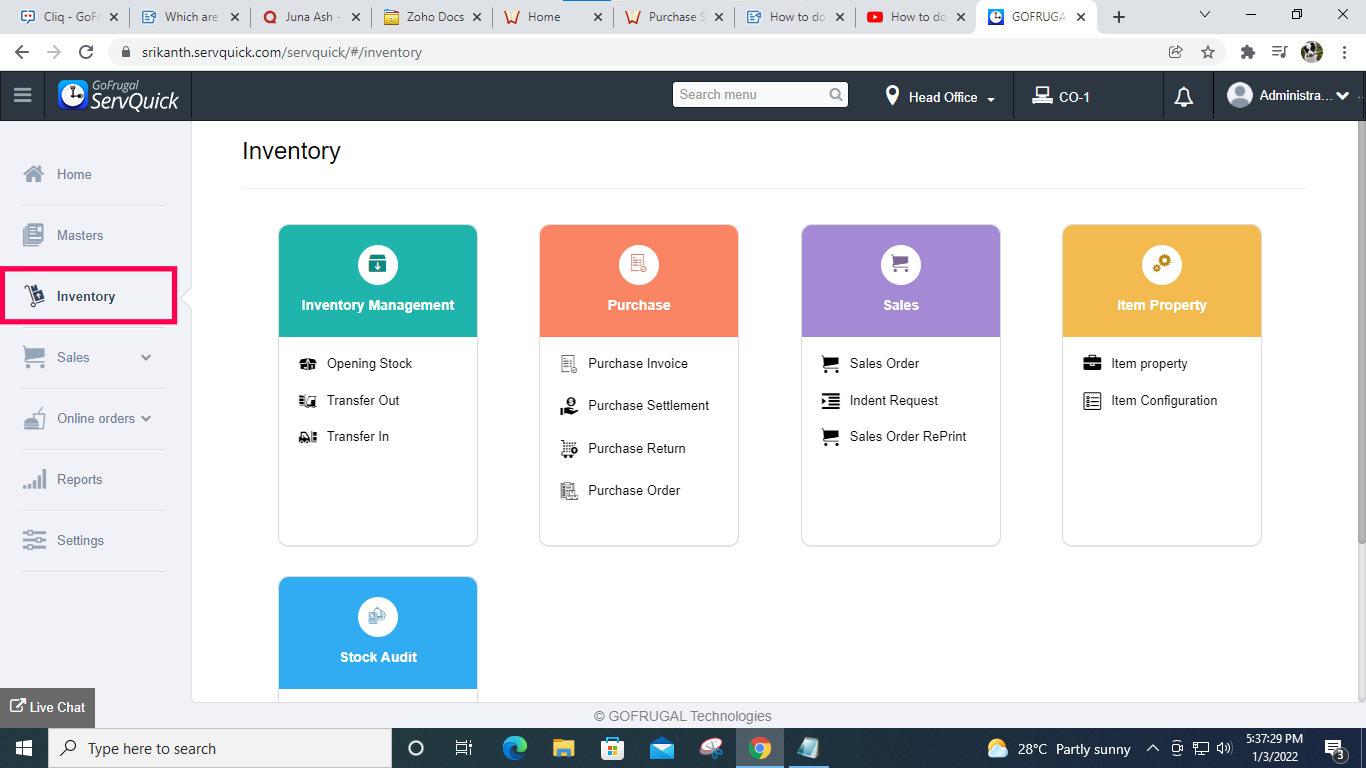The height and width of the screenshot is (768, 1366).
Task: Click the Sales Order cart icon
Action: pyautogui.click(x=831, y=364)
